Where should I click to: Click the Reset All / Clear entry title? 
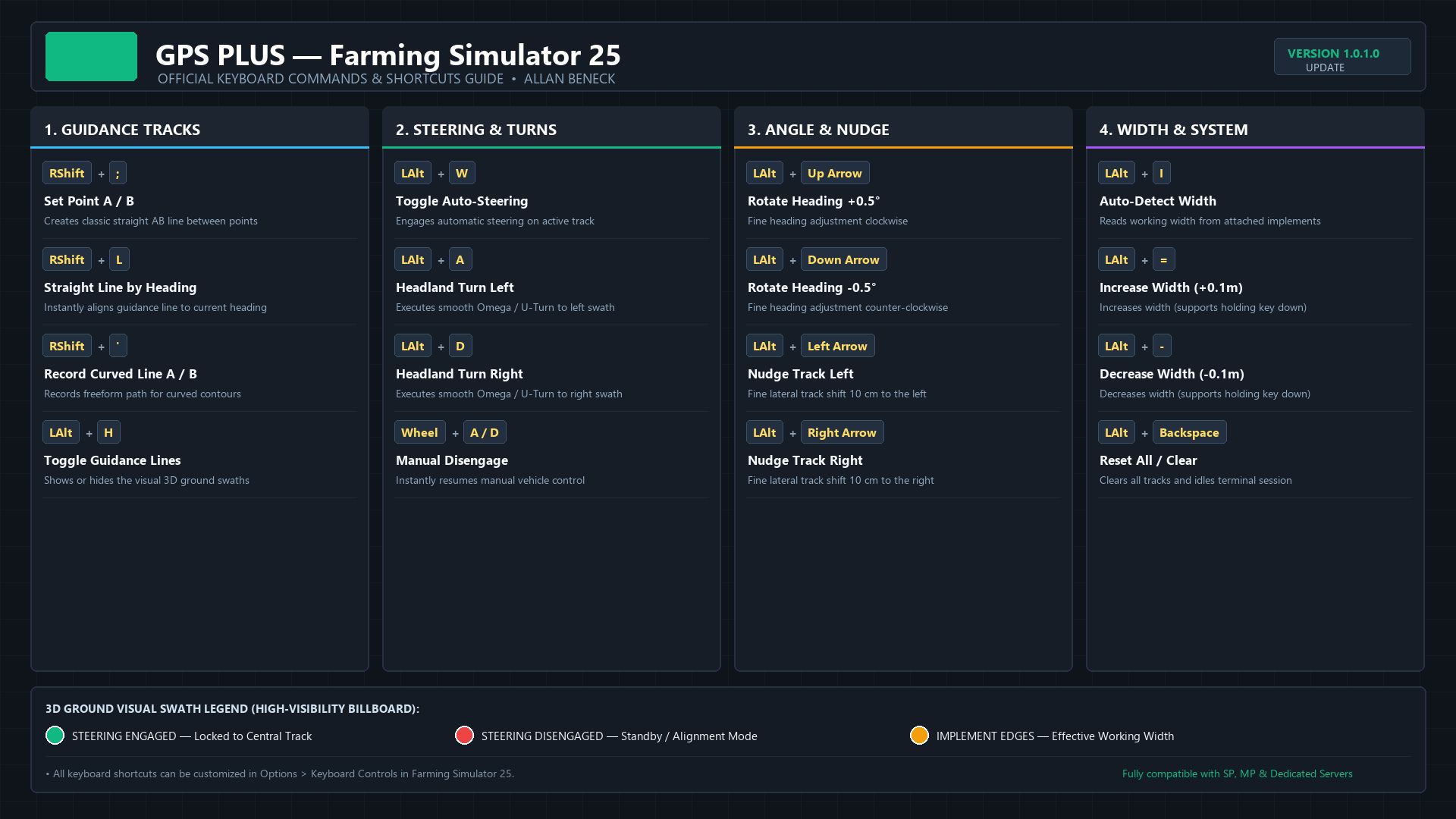(1148, 460)
